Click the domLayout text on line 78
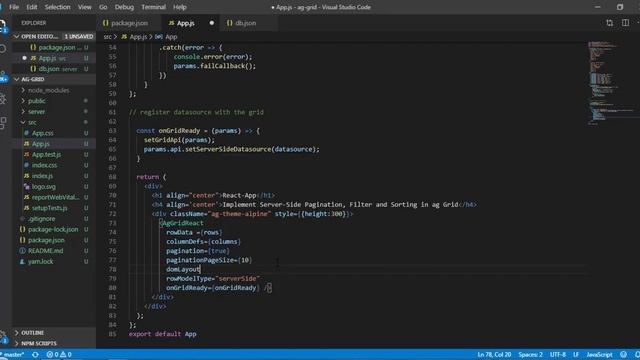640x360 pixels. (183, 269)
